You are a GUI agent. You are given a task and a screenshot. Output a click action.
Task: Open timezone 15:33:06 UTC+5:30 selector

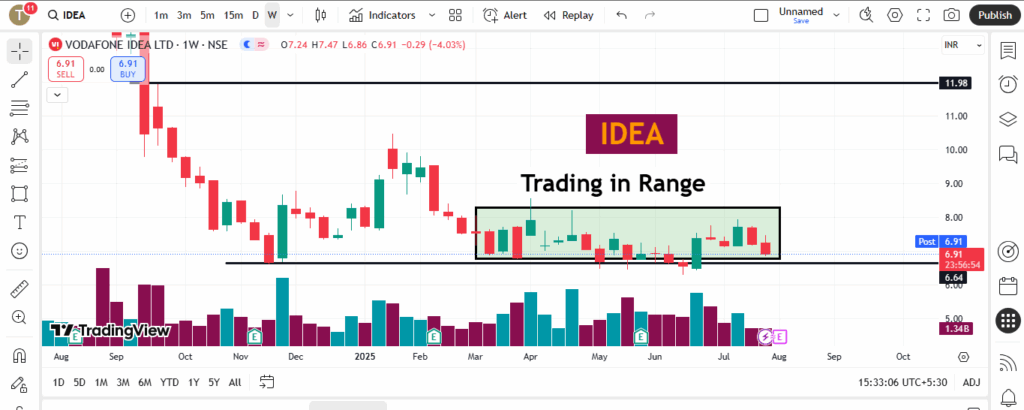point(905,383)
